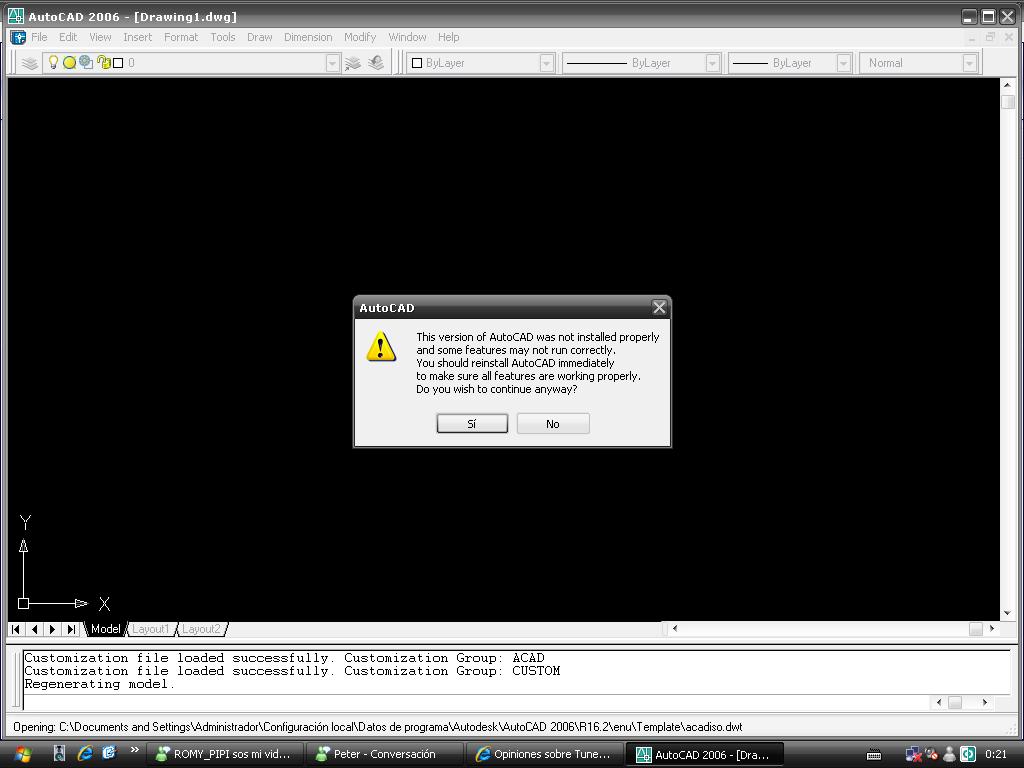Screen dimensions: 1024x768
Task: Open the File menu
Action: [39, 37]
